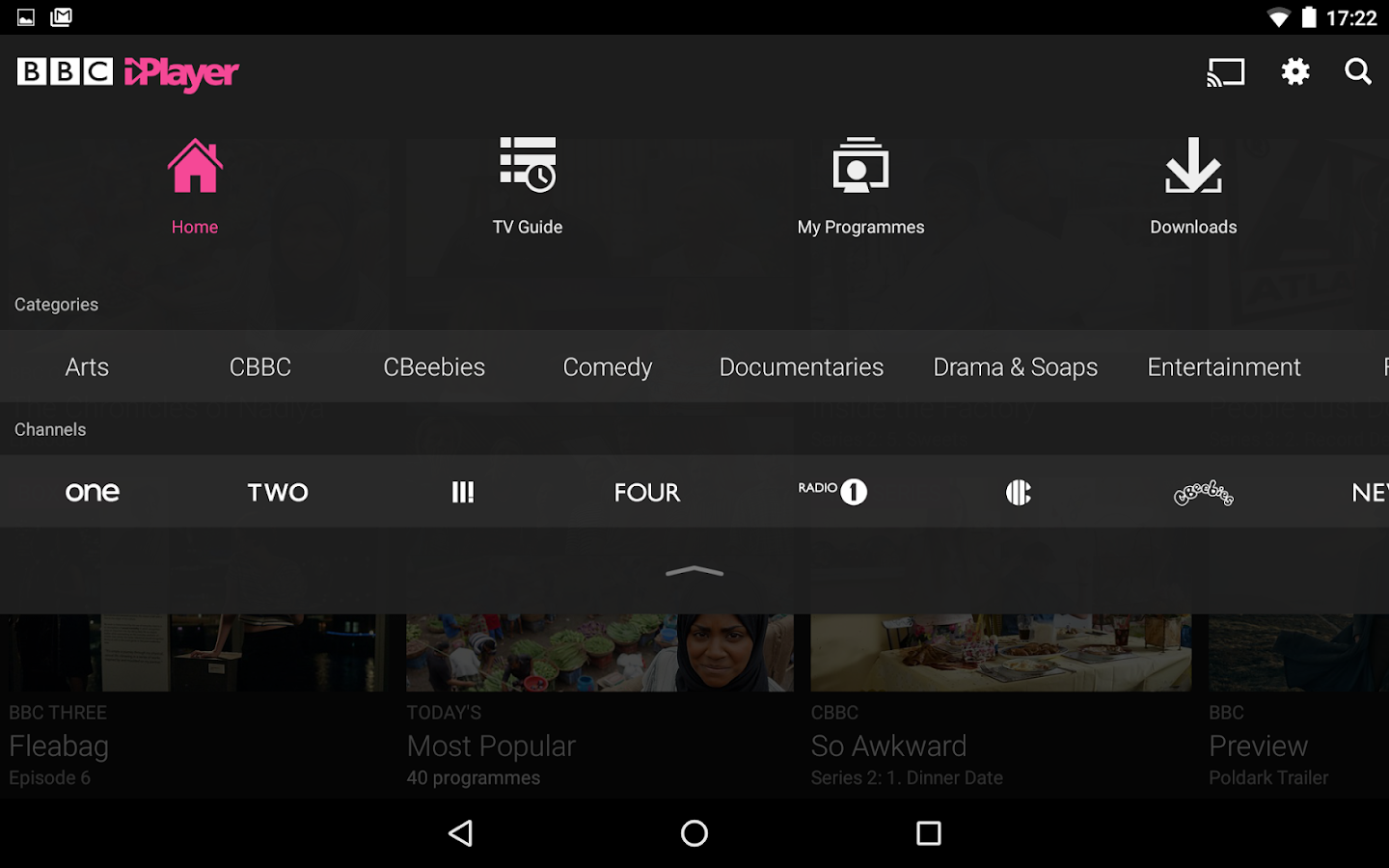Select the BBC Four channel logo
1389x868 pixels.
coord(647,492)
